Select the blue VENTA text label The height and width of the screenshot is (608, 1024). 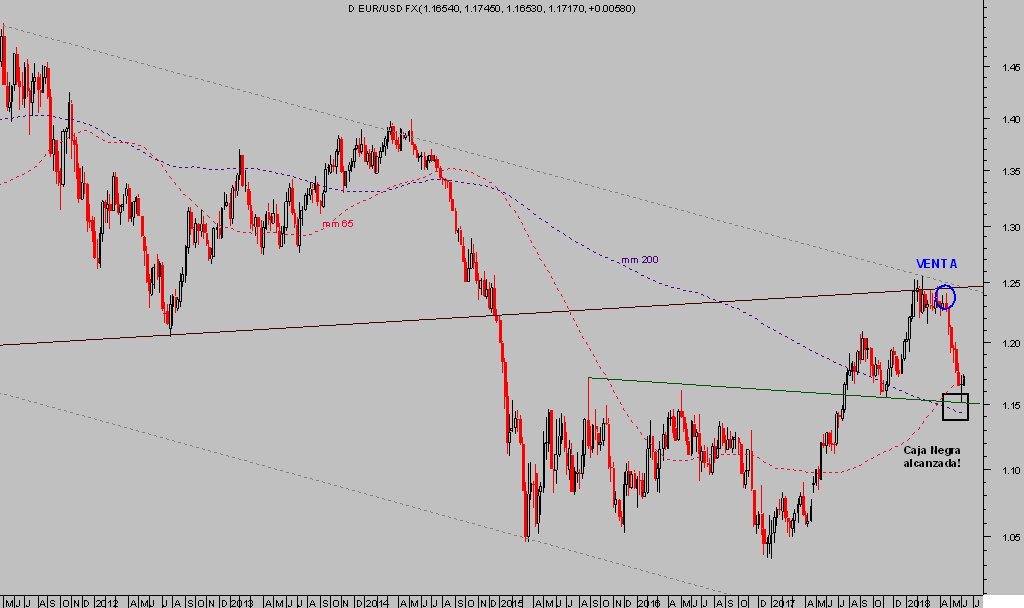937,264
